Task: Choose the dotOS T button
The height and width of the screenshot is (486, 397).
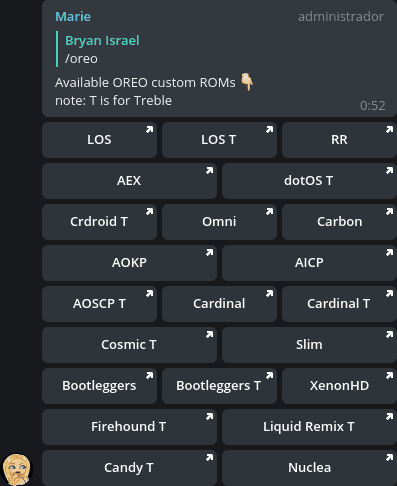Action: pos(309,181)
